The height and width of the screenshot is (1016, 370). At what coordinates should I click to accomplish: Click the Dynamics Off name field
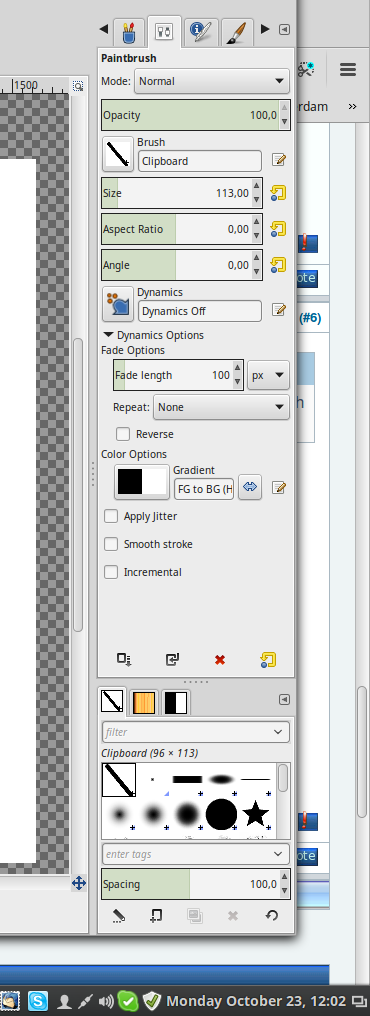pyautogui.click(x=200, y=311)
